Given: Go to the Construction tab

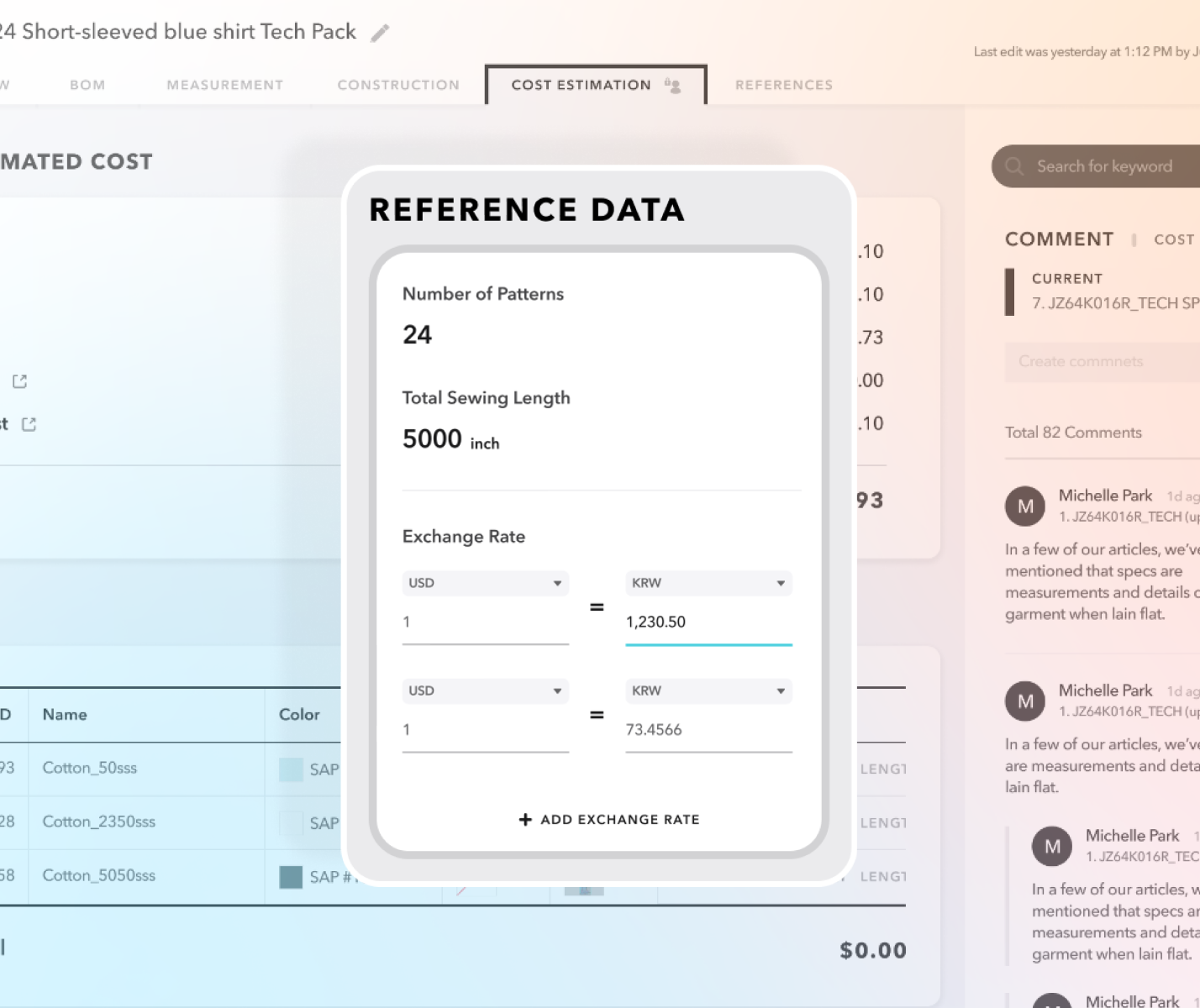Looking at the screenshot, I should coord(398,85).
